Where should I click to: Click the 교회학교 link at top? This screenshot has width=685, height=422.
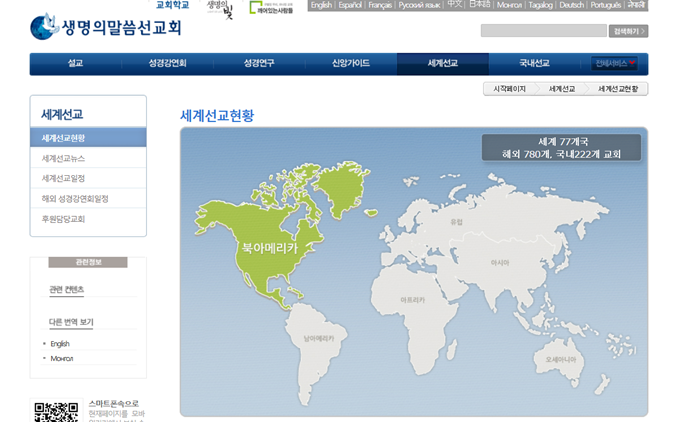click(173, 5)
